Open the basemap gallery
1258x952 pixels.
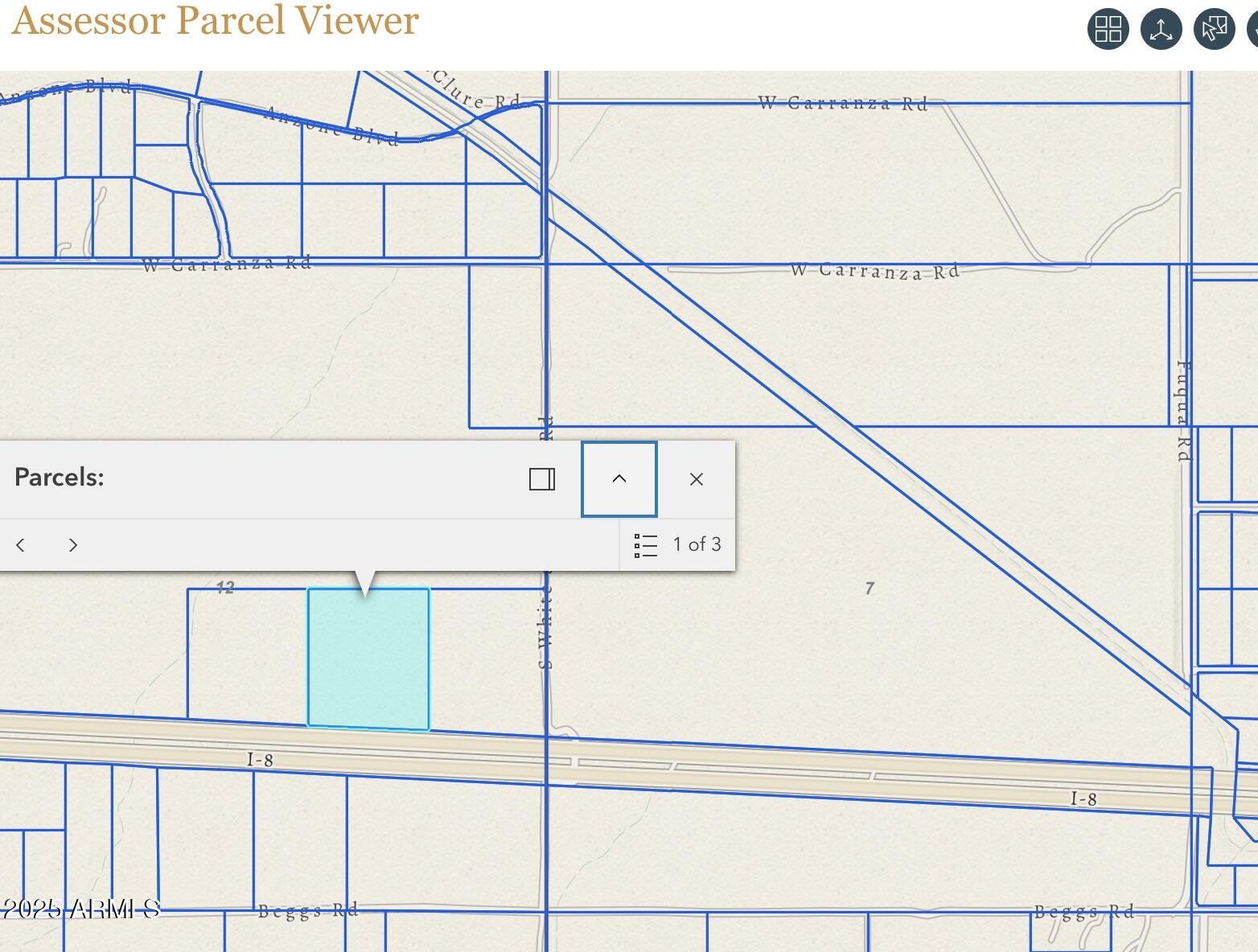[1107, 29]
